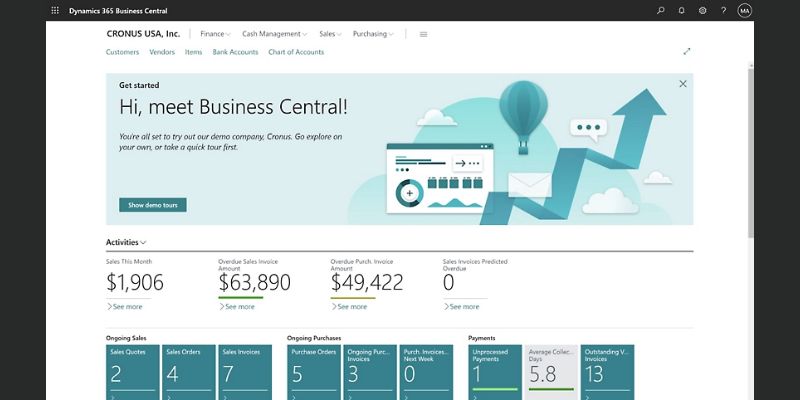Open the Bank Accounts link
The image size is (800, 400).
click(x=235, y=52)
